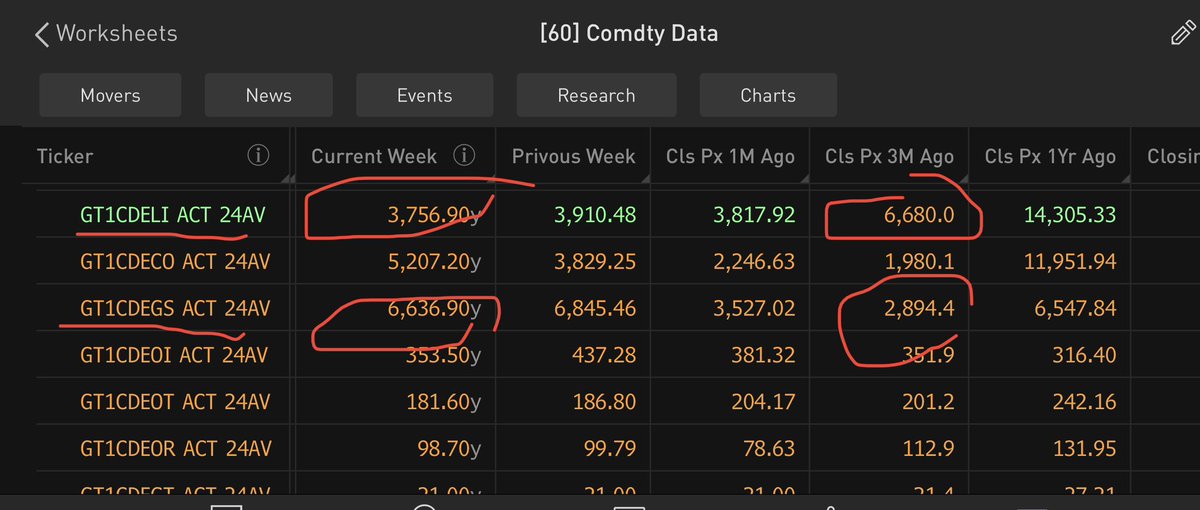
Task: Tap 1Yr ago value 6,547.84
Action: pyautogui.click(x=1074, y=309)
